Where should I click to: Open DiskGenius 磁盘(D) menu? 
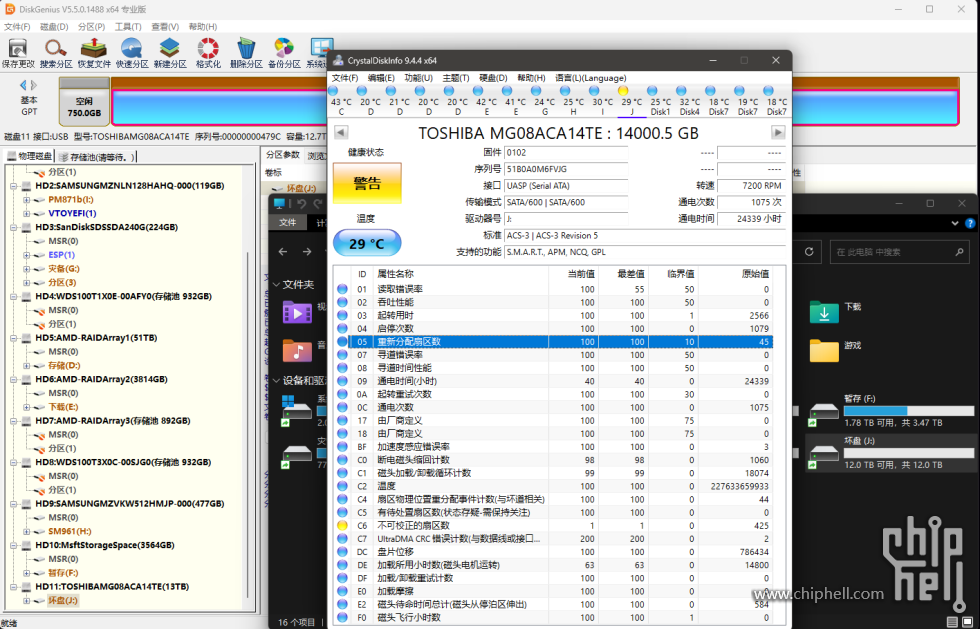(x=54, y=27)
